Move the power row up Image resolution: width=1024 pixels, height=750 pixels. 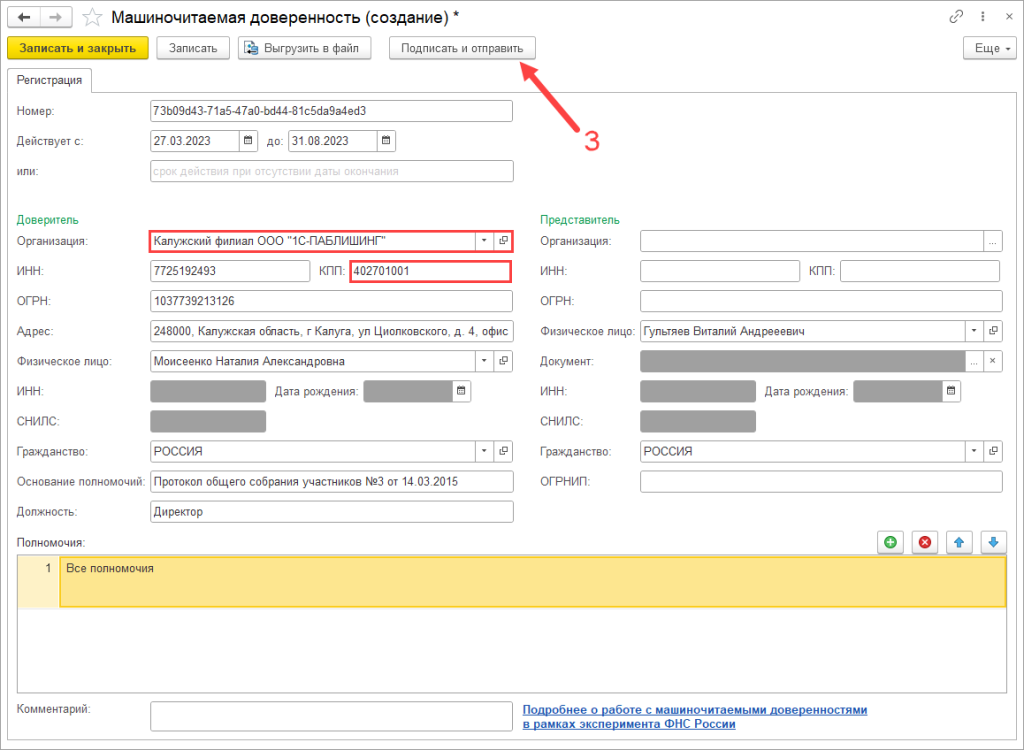(x=959, y=542)
